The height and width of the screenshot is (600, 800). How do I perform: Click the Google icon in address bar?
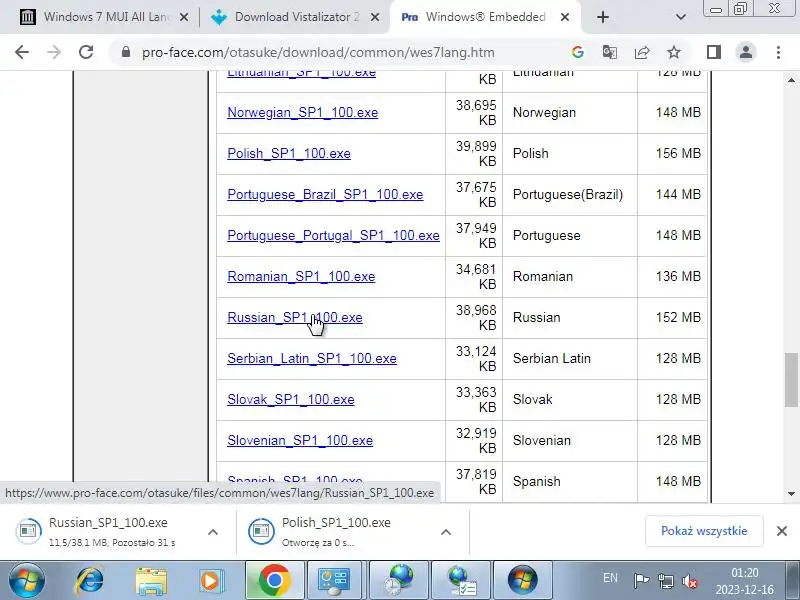click(578, 52)
